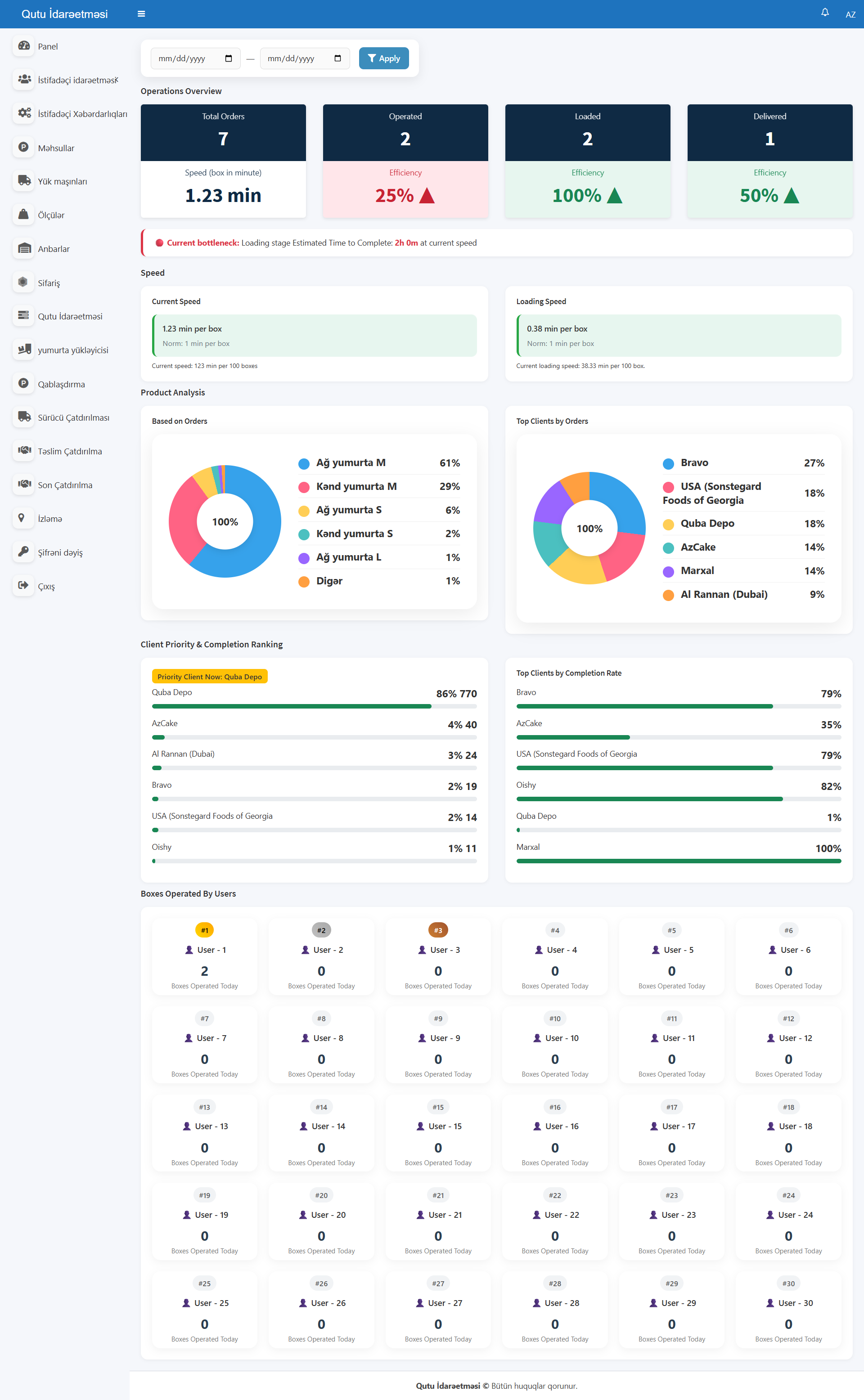Viewport: 864px width, 1400px height.
Task: Open İstifadəçi idarəetməsi menu item
Action: pyautogui.click(x=78, y=80)
